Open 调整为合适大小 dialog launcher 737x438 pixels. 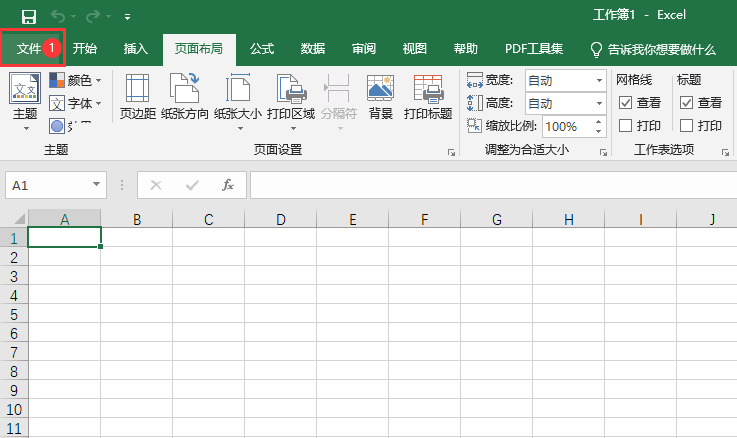[x=604, y=152]
